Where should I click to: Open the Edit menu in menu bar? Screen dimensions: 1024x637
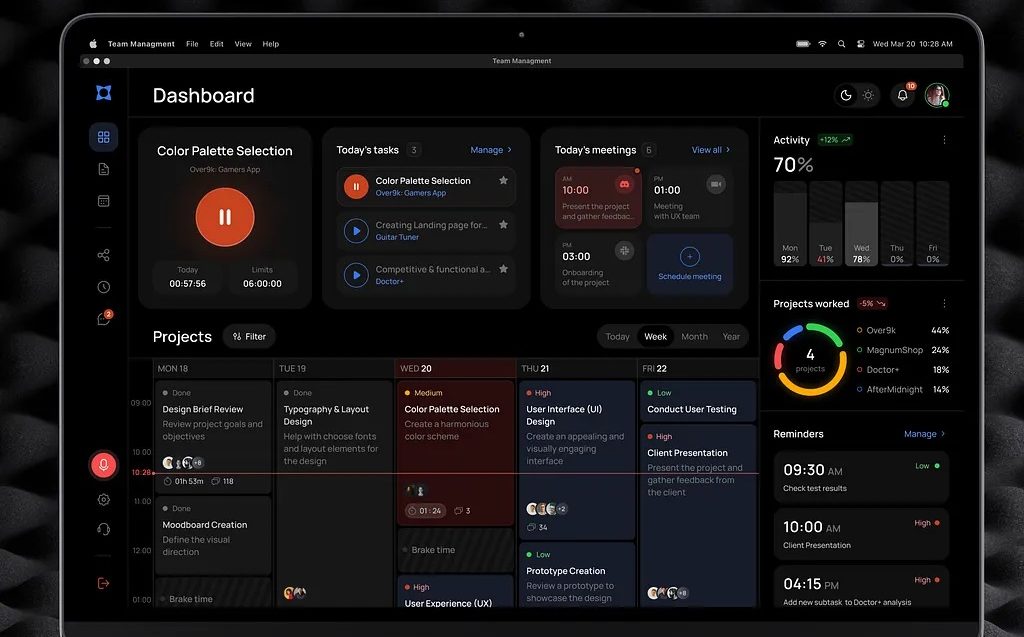click(x=217, y=44)
